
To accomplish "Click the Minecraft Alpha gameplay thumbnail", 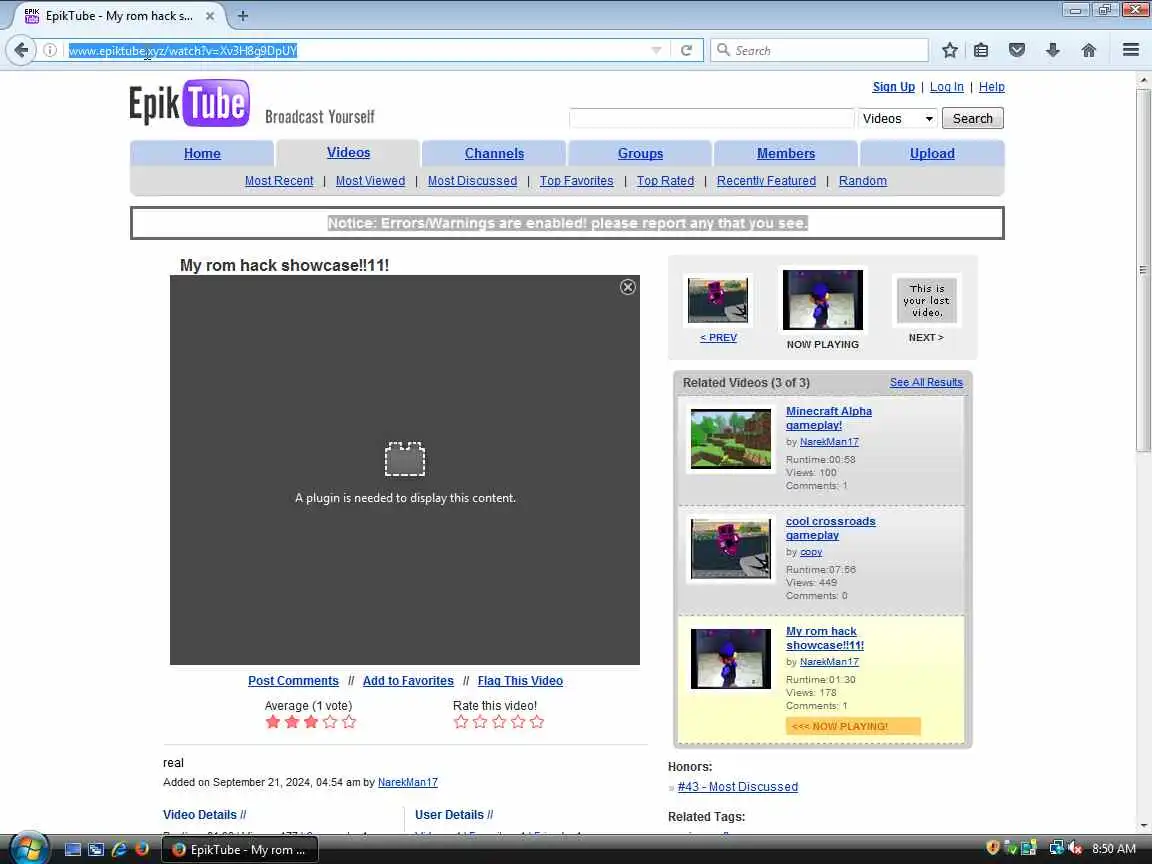I will point(731,439).
